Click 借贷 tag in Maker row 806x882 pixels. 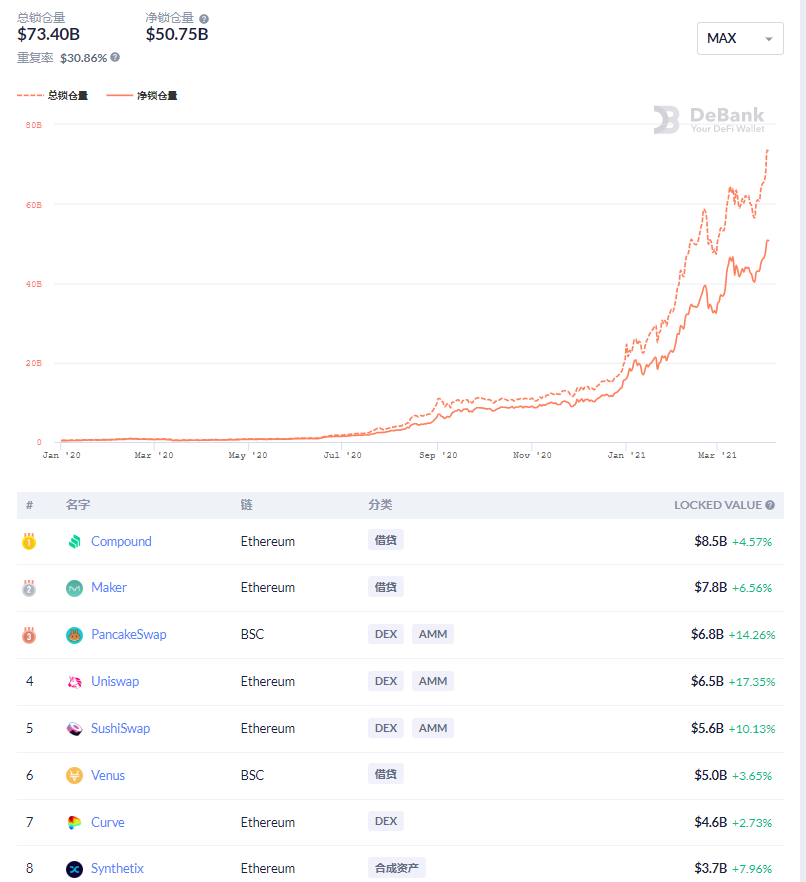click(x=385, y=587)
